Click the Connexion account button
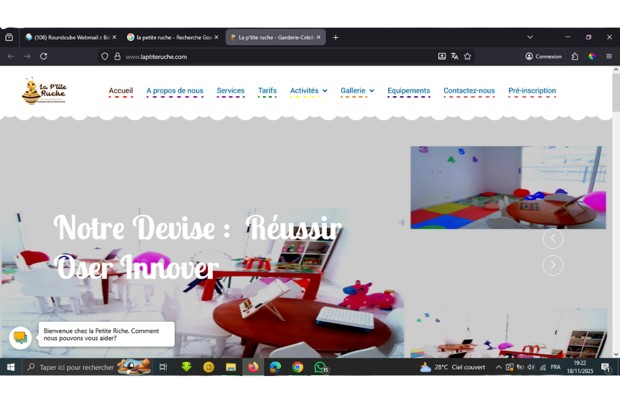The width and height of the screenshot is (620, 403). pyautogui.click(x=544, y=56)
